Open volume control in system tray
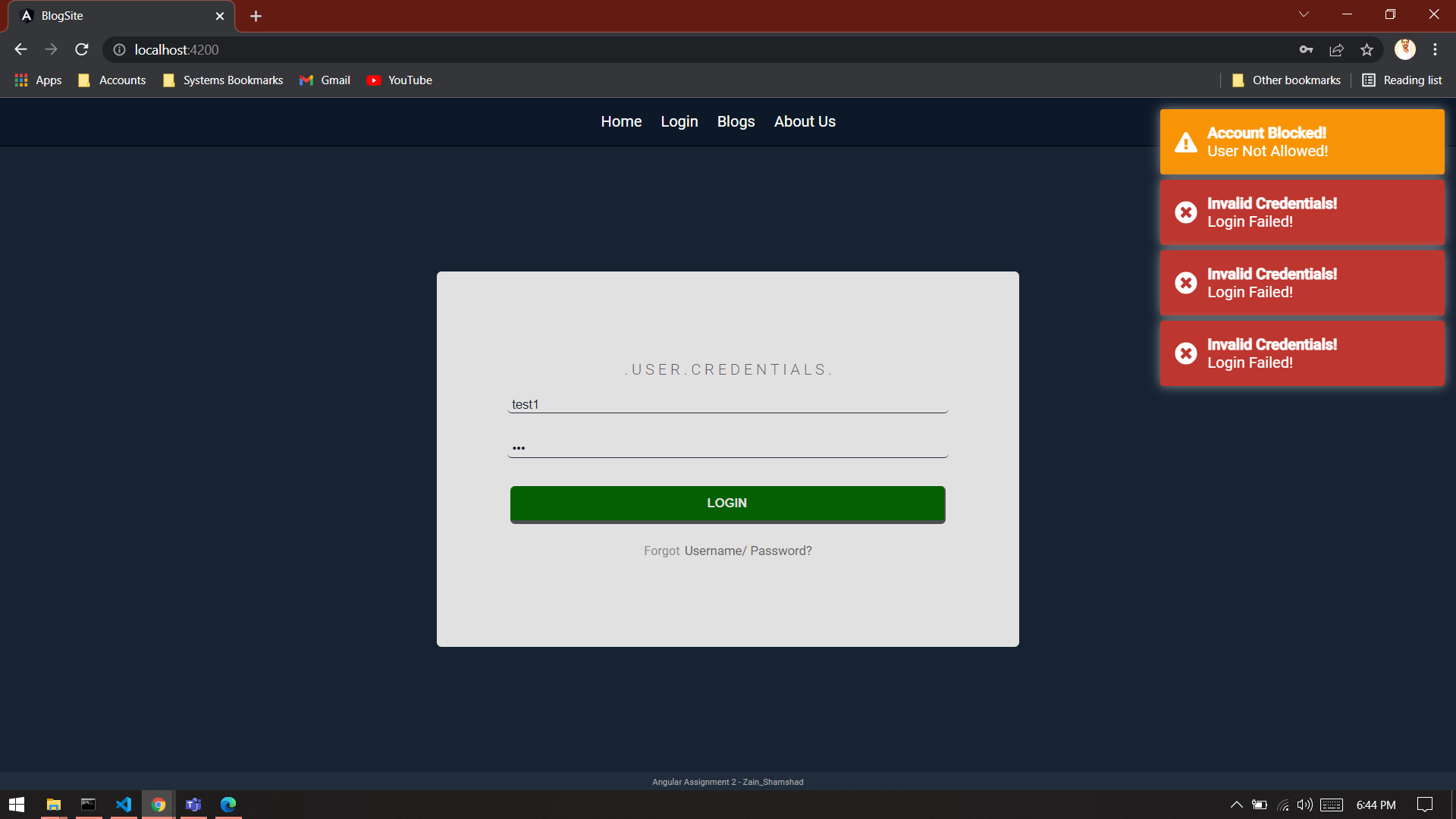This screenshot has height=819, width=1456. coord(1305,805)
